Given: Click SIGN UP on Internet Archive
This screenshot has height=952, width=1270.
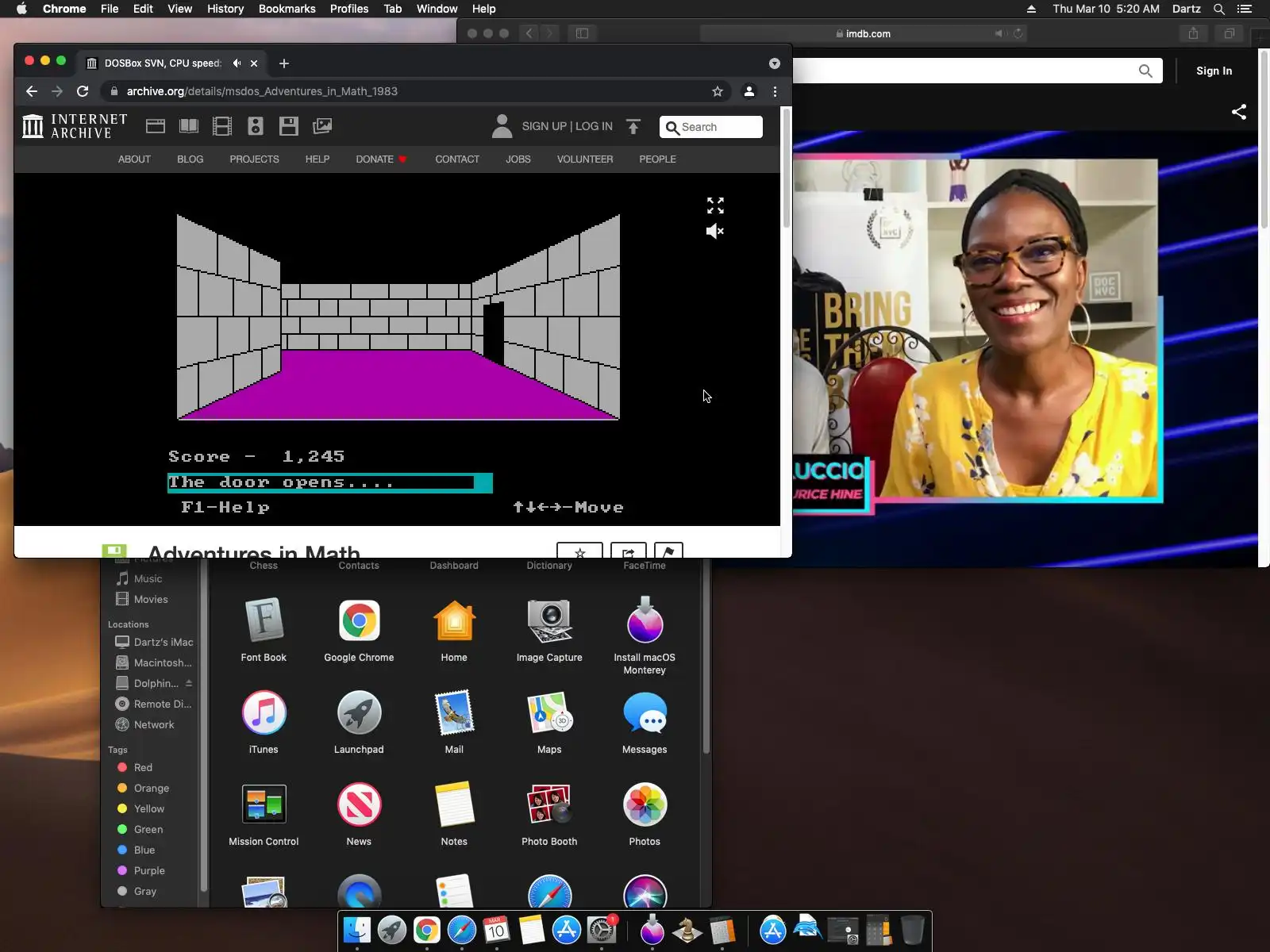Looking at the screenshot, I should pyautogui.click(x=544, y=126).
